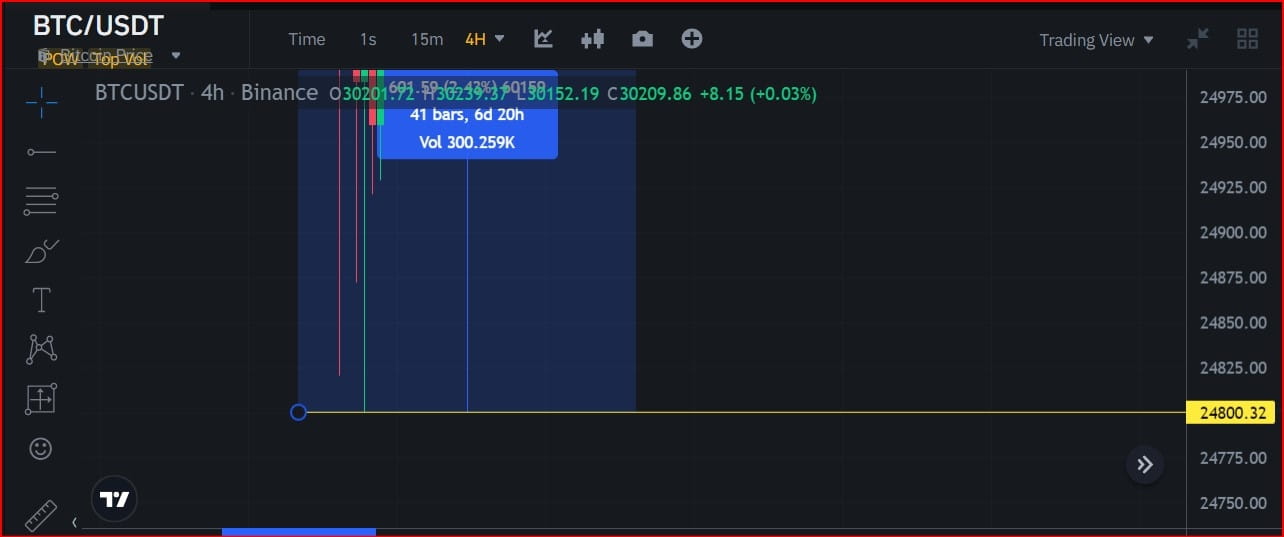Select the 1s interval
This screenshot has height=537, width=1284.
click(x=368, y=39)
